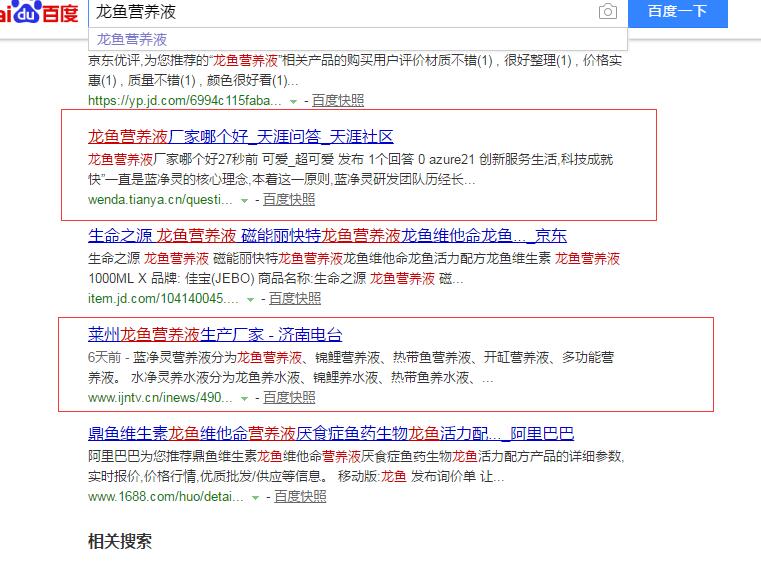This screenshot has width=761, height=562.
Task: Expand the arrow beside the wenda.tianya.cn URL
Action: [243, 200]
